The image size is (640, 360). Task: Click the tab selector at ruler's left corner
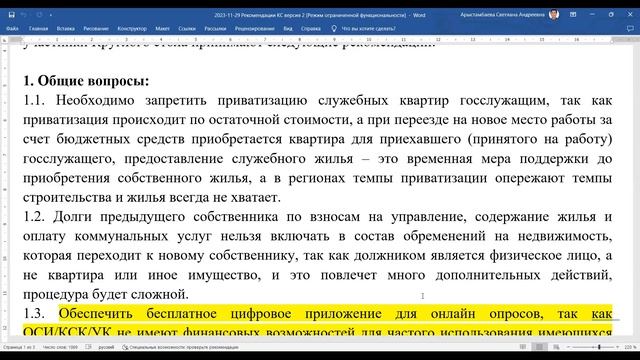pos(4,40)
